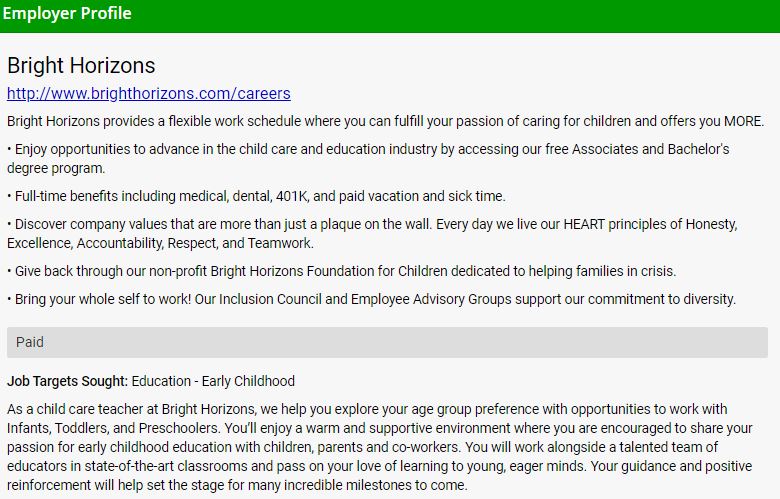Click the flexible work schedule intro sentence
This screenshot has width=780, height=499.
(385, 121)
